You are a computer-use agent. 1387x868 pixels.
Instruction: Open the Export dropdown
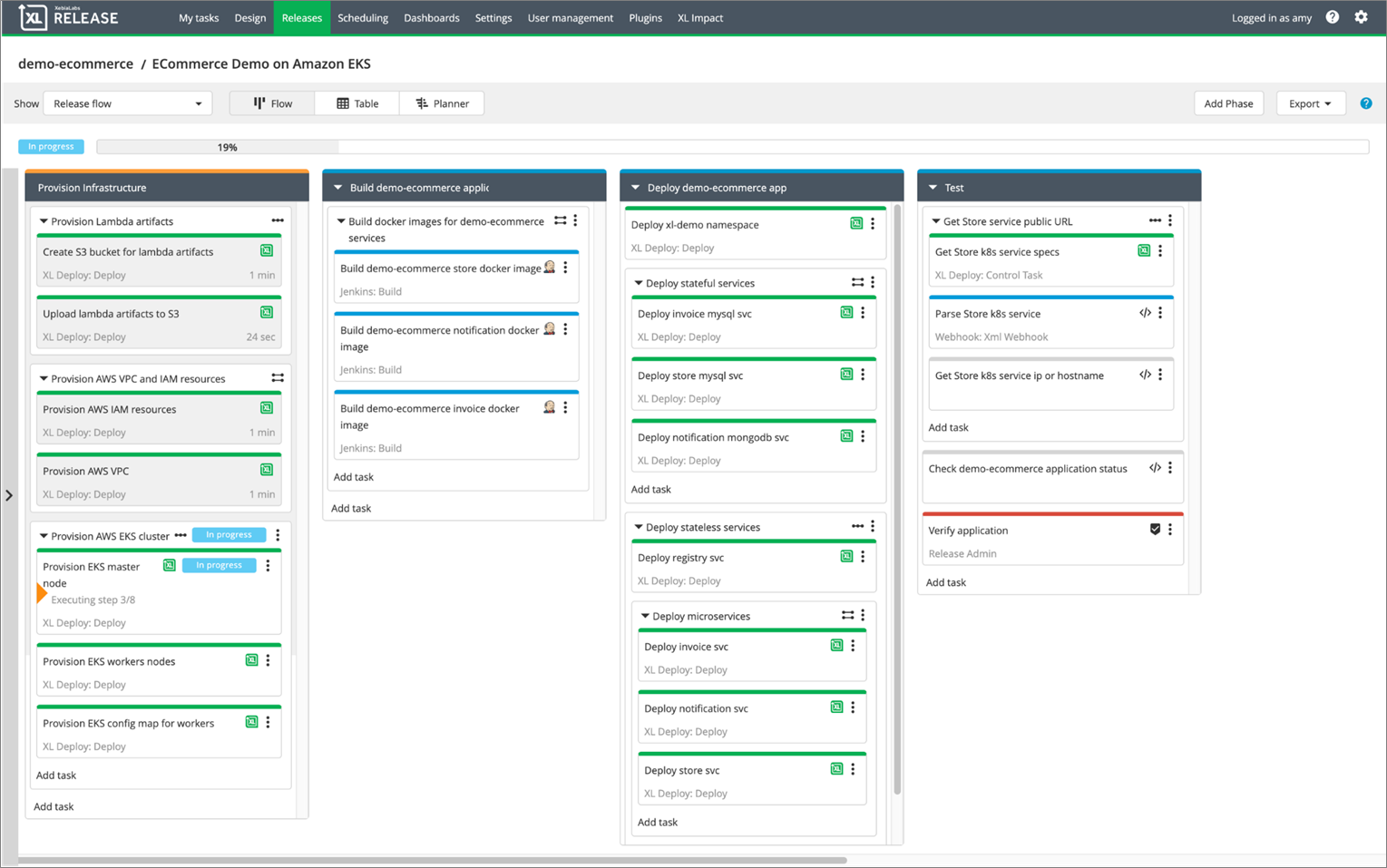pos(1309,103)
